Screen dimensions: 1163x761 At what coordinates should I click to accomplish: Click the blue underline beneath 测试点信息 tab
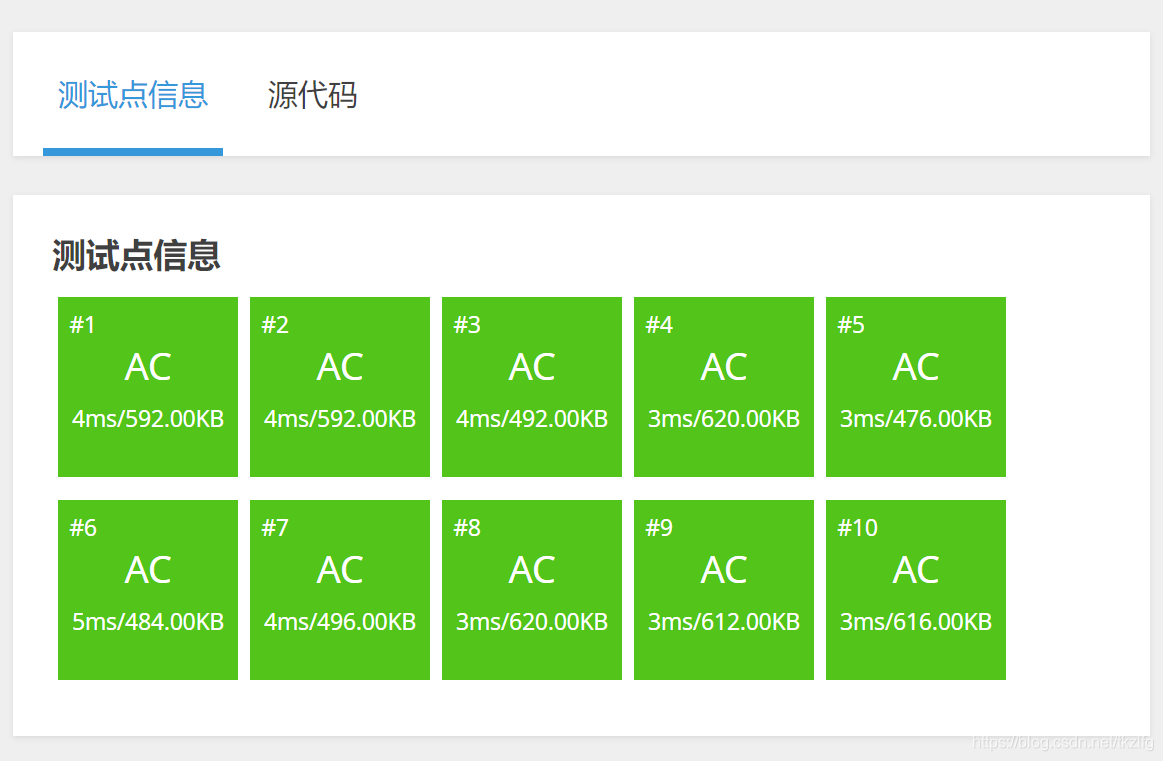133,151
